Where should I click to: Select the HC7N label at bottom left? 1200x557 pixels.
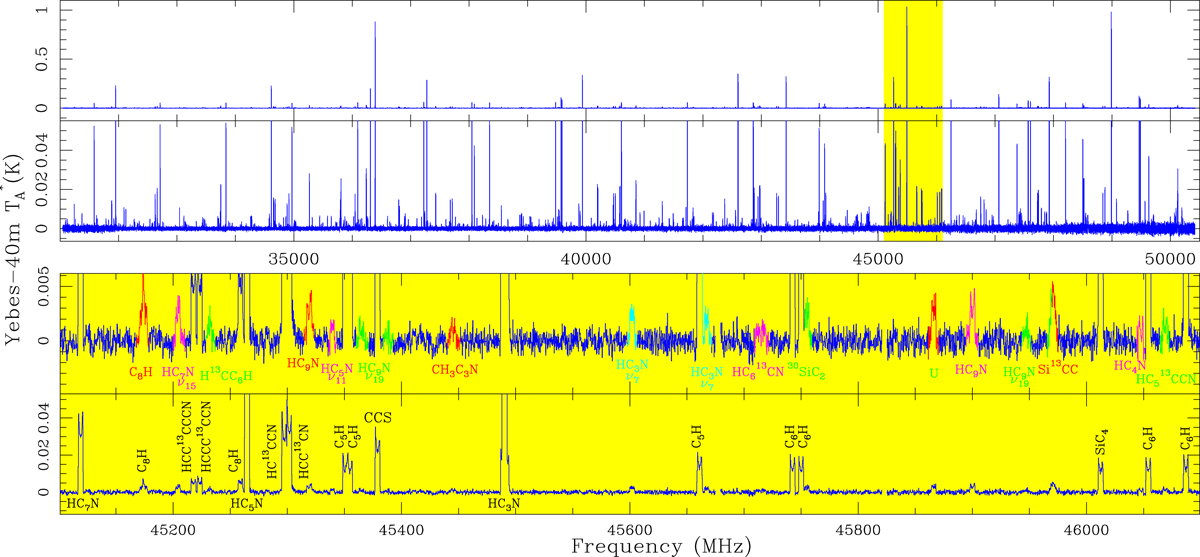pyautogui.click(x=82, y=504)
